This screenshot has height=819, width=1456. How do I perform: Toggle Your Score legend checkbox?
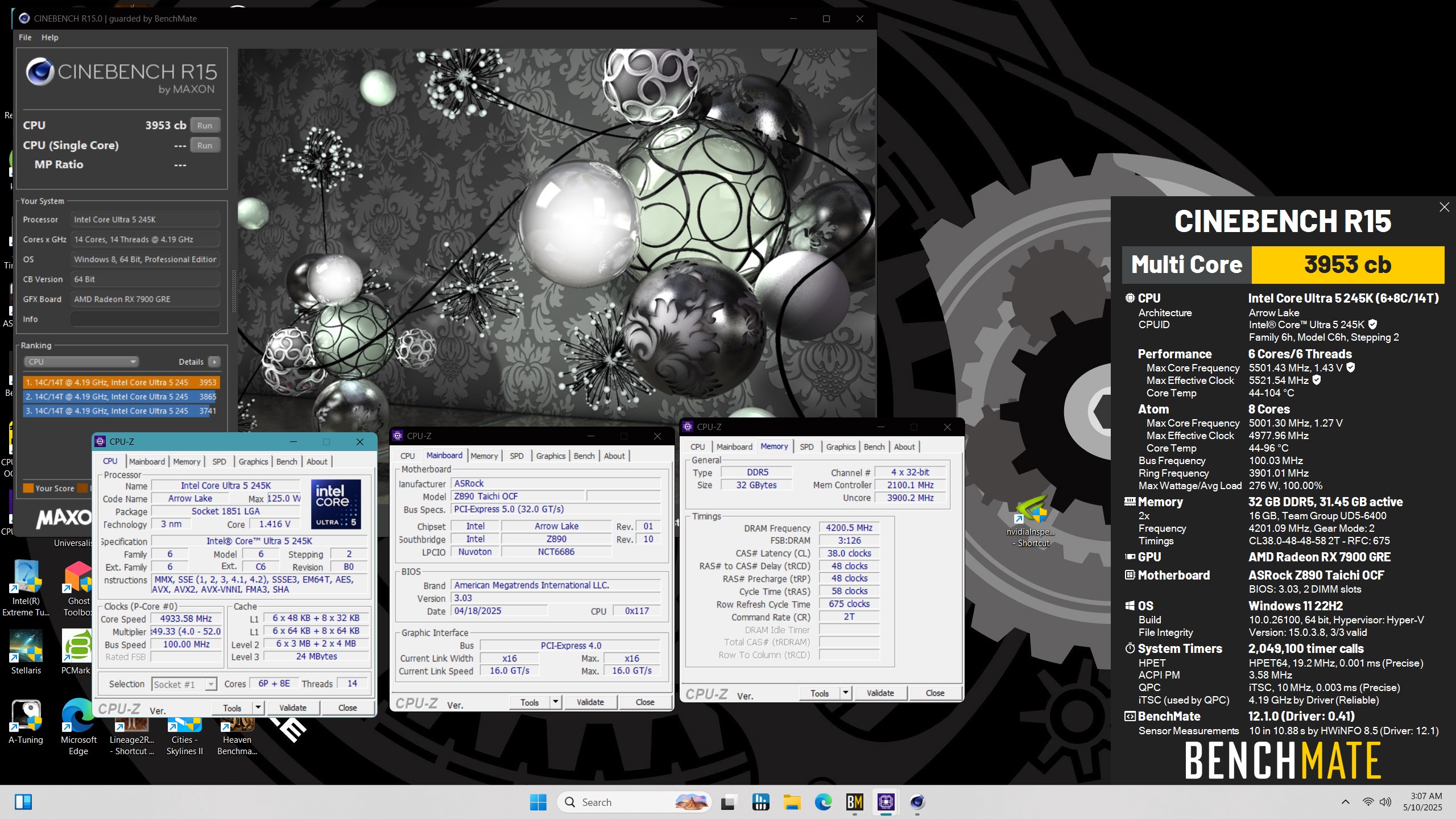tap(28, 488)
